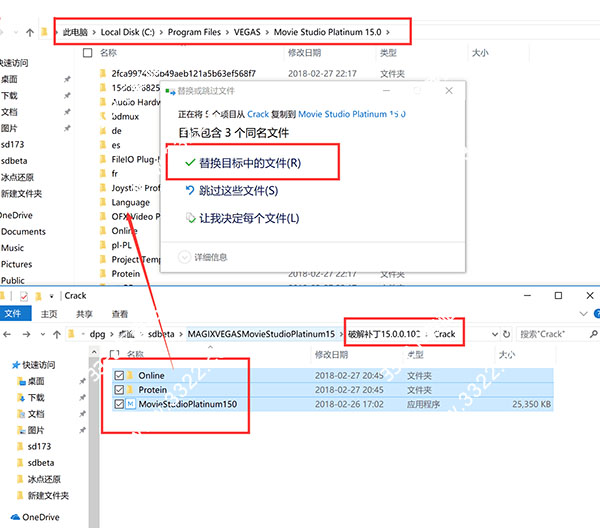This screenshot has height=528, width=600.
Task: Go up one level in Crack window
Action: pos(57,334)
